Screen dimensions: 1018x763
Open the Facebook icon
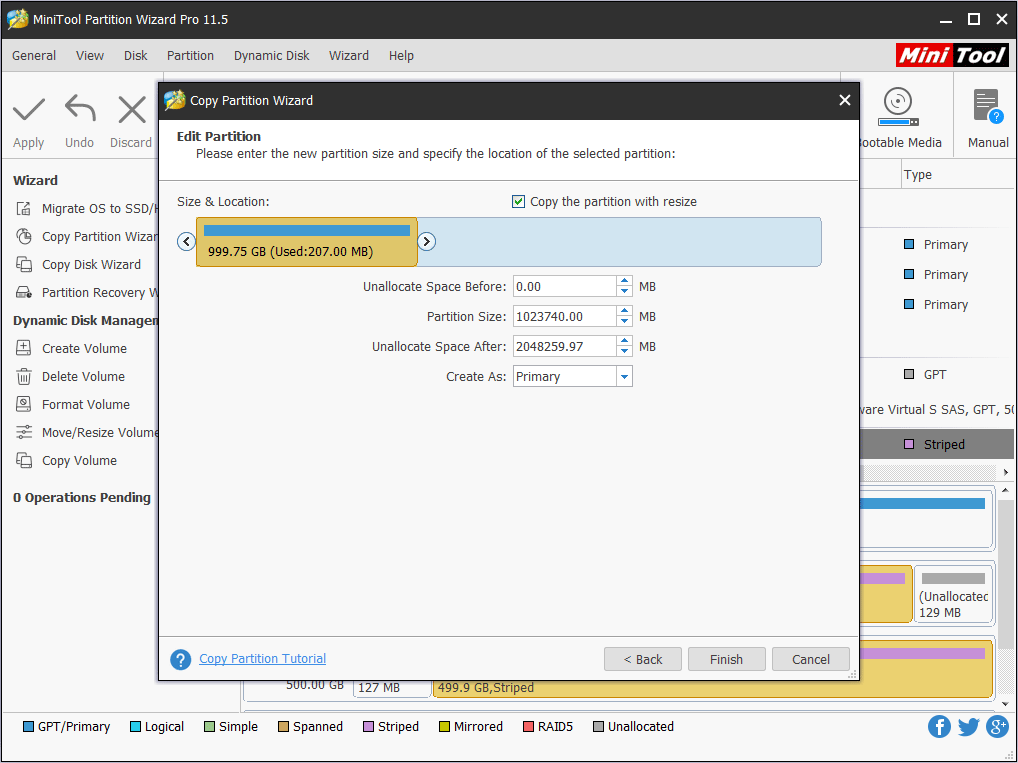coord(939,726)
